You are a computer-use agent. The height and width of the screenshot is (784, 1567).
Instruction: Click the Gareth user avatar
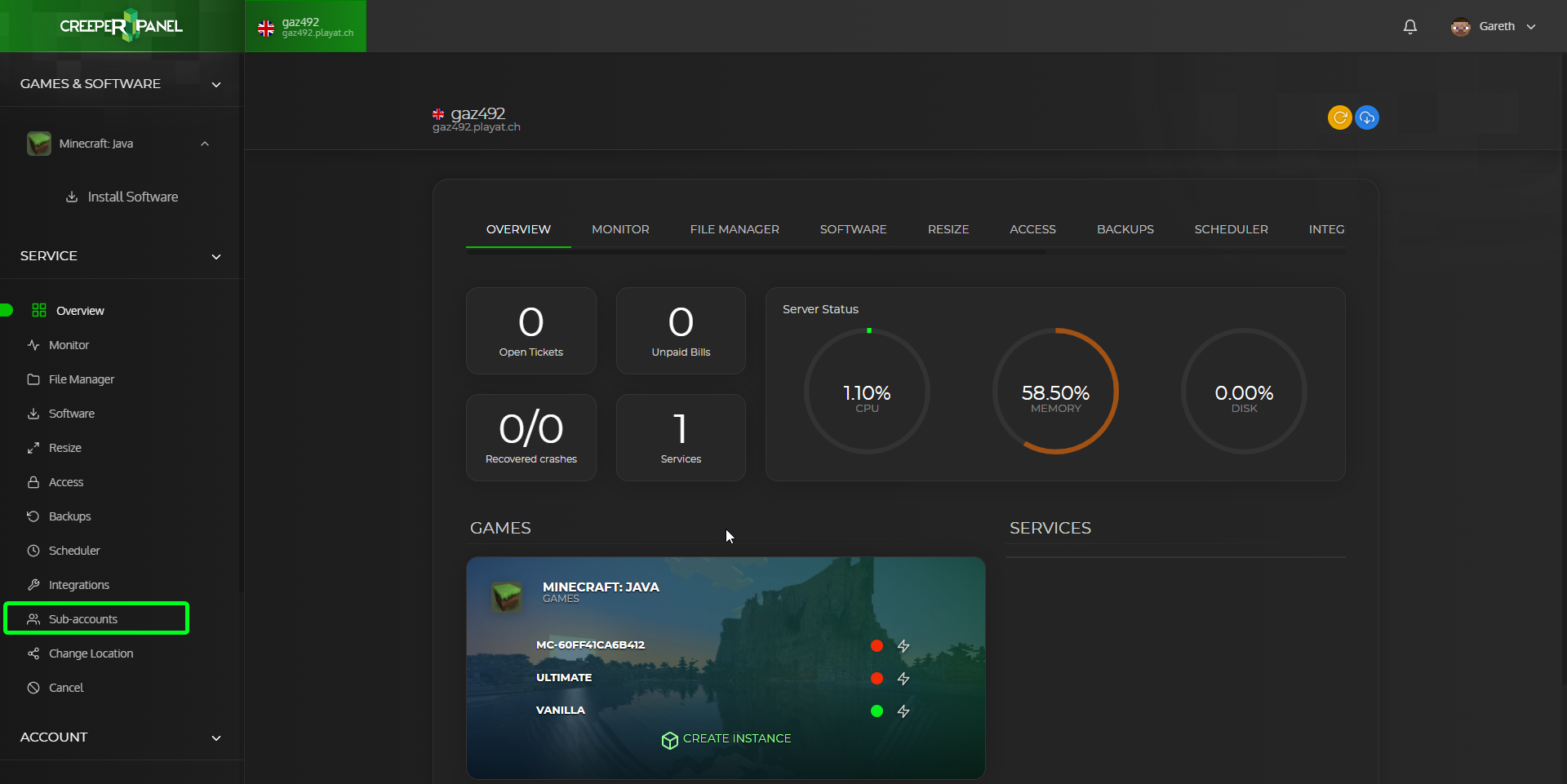coord(1460,26)
